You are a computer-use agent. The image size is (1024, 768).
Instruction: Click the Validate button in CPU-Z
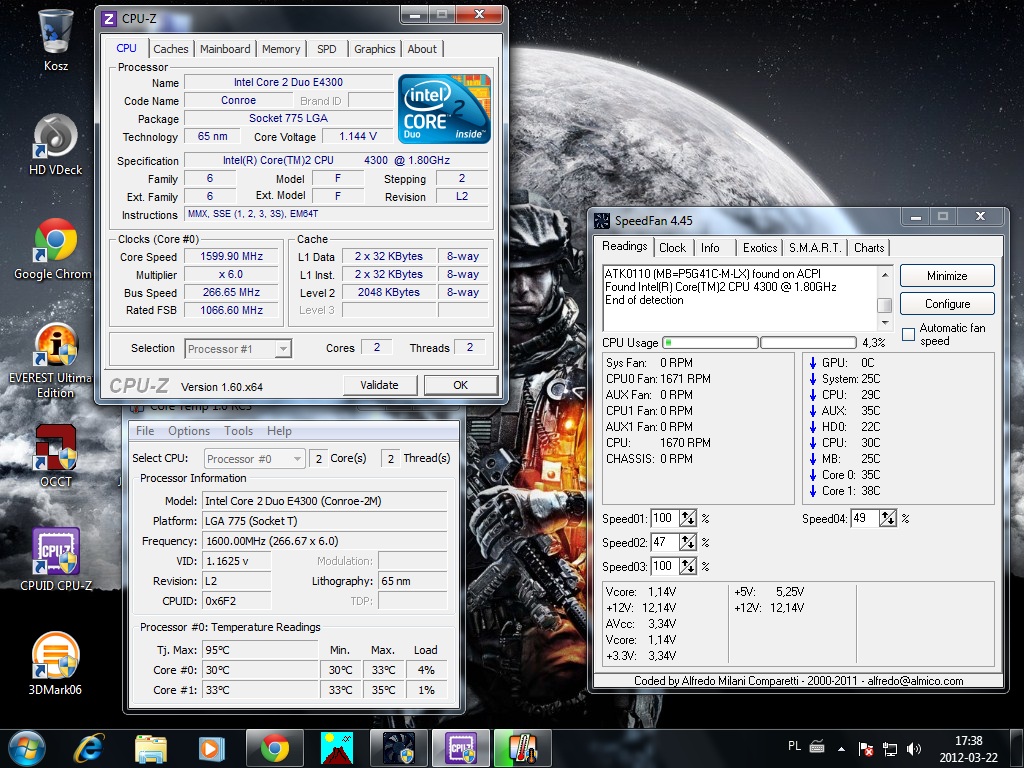click(x=379, y=385)
